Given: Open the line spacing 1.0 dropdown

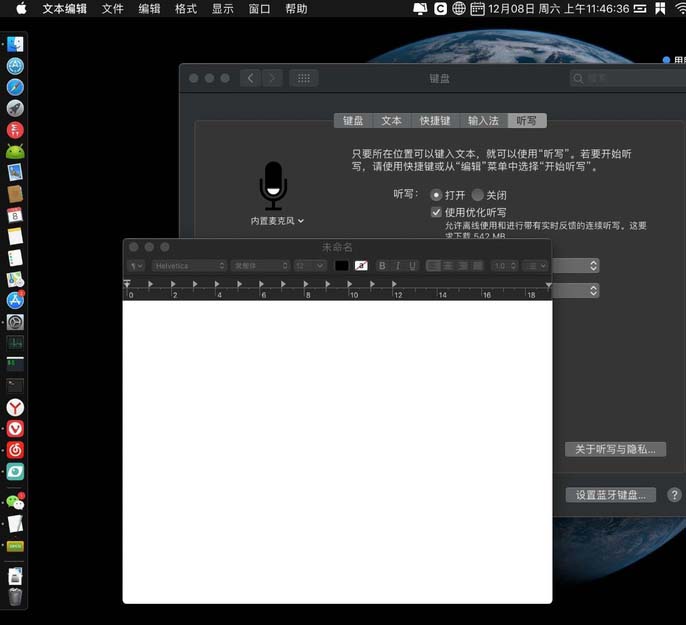Looking at the screenshot, I should pos(504,266).
